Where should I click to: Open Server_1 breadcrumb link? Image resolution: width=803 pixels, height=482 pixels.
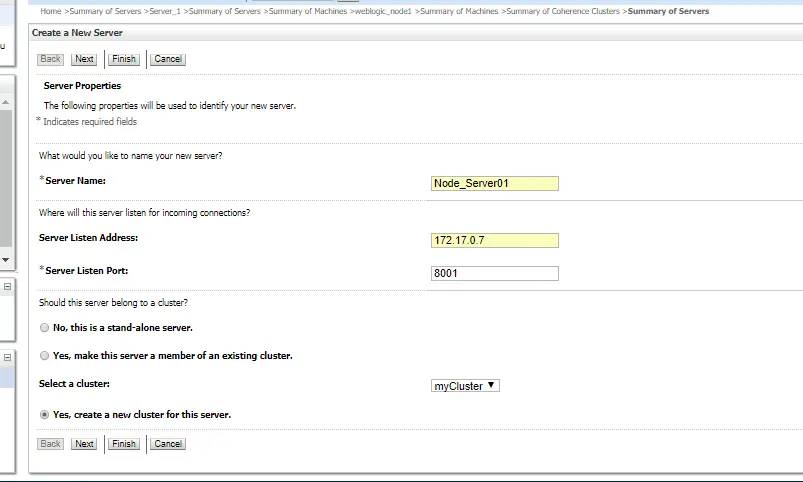164,11
